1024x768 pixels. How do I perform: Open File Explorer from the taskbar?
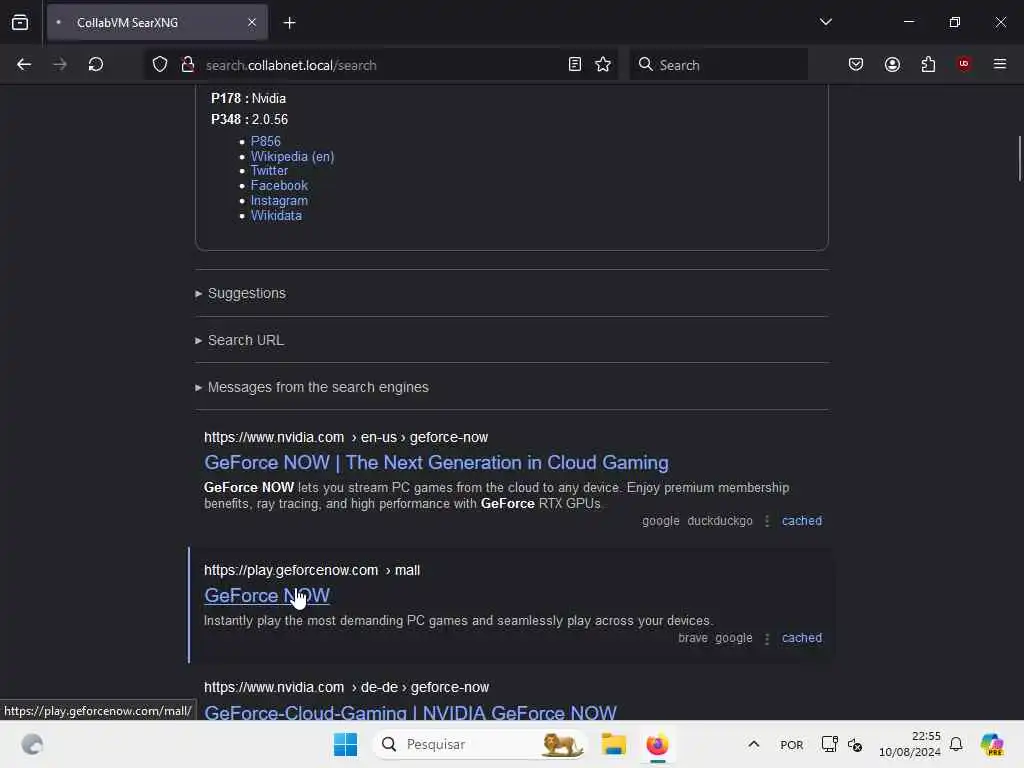tap(614, 744)
